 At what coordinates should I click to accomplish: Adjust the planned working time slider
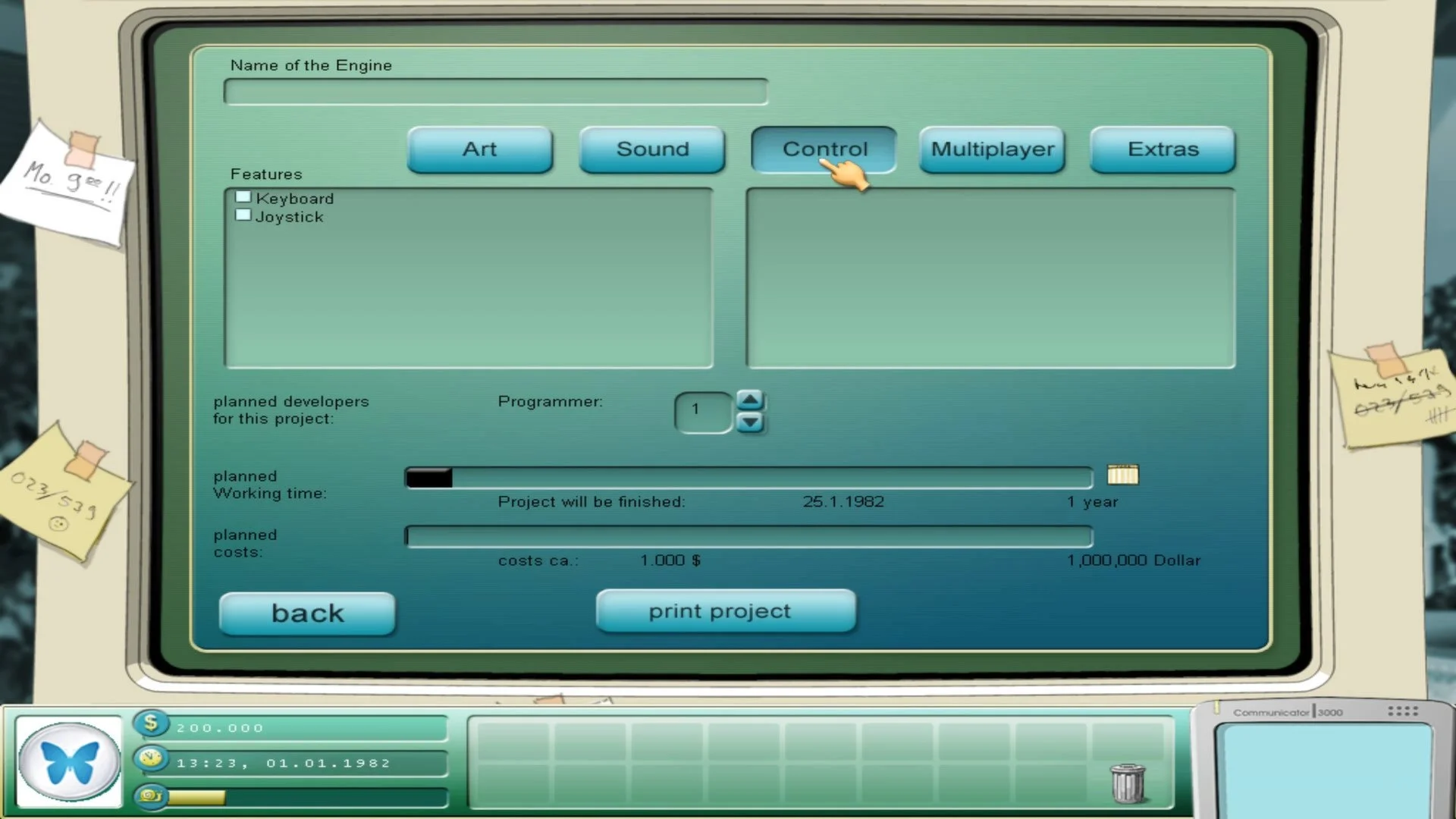click(x=430, y=476)
